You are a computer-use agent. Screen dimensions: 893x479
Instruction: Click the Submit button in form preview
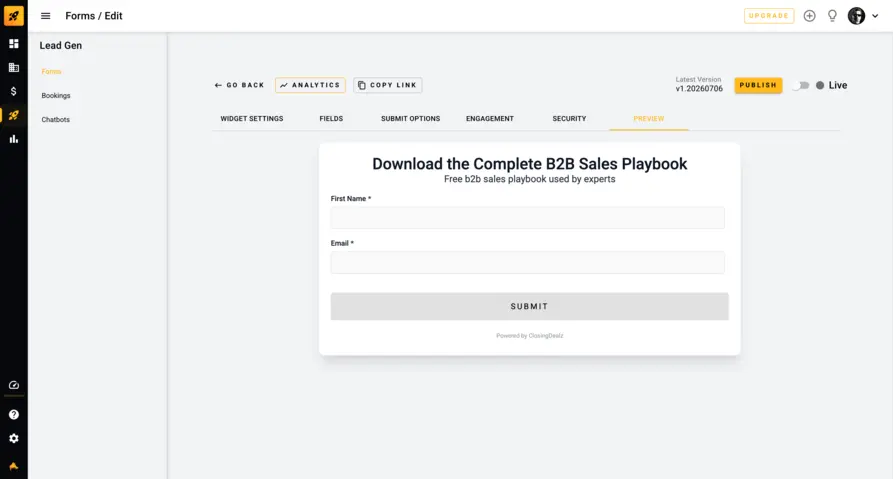(x=529, y=306)
